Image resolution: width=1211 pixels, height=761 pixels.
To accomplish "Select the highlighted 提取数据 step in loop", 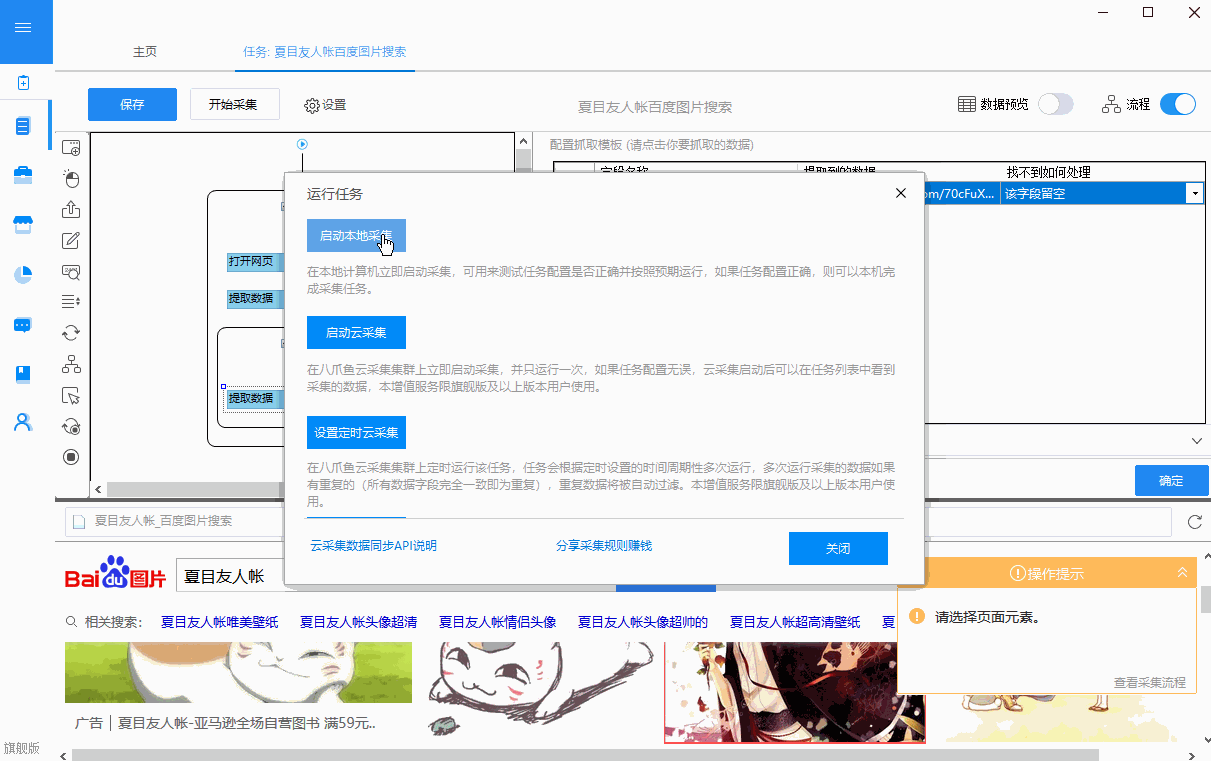I will (x=255, y=398).
